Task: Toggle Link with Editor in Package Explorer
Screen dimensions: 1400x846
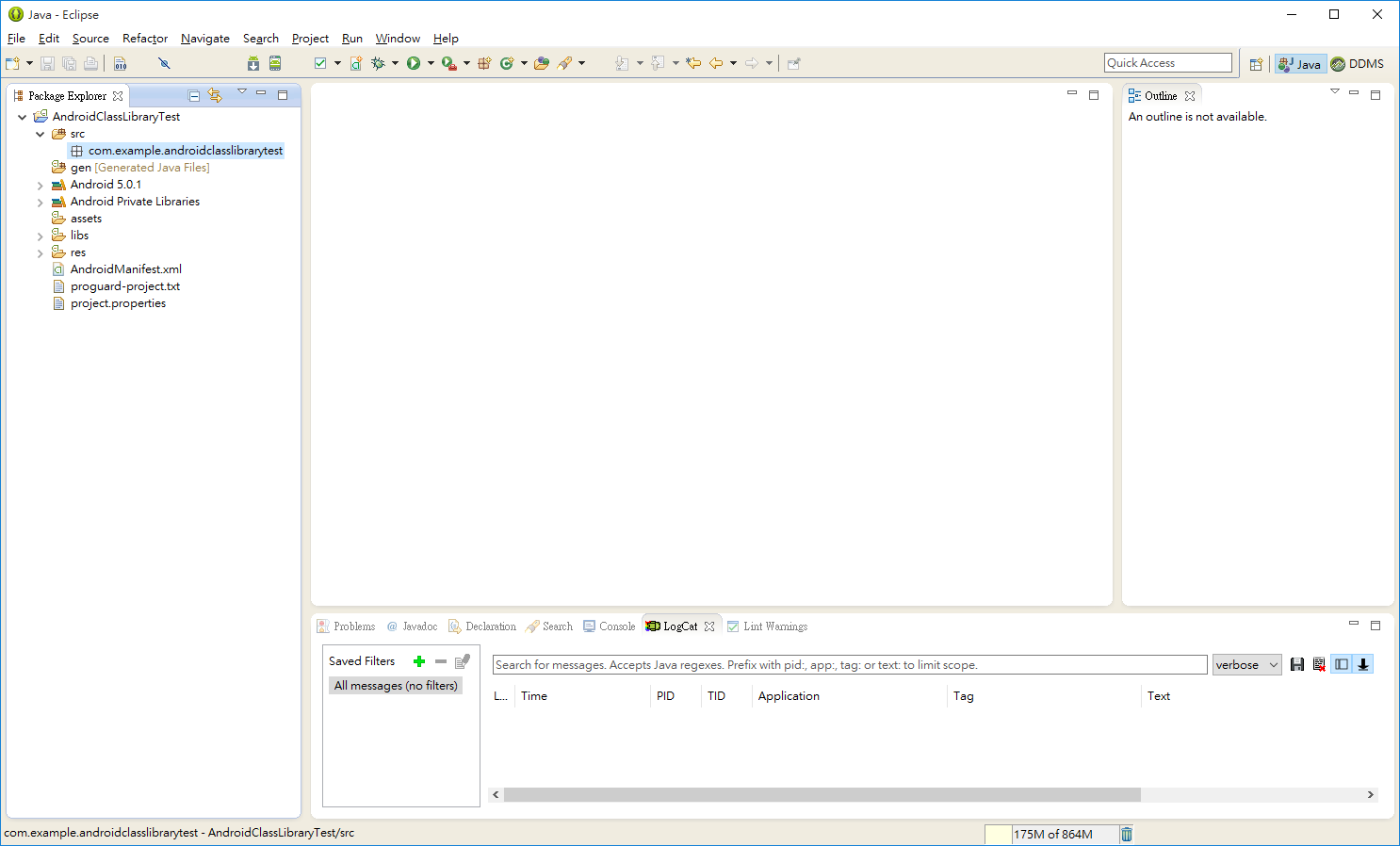Action: coord(215,95)
